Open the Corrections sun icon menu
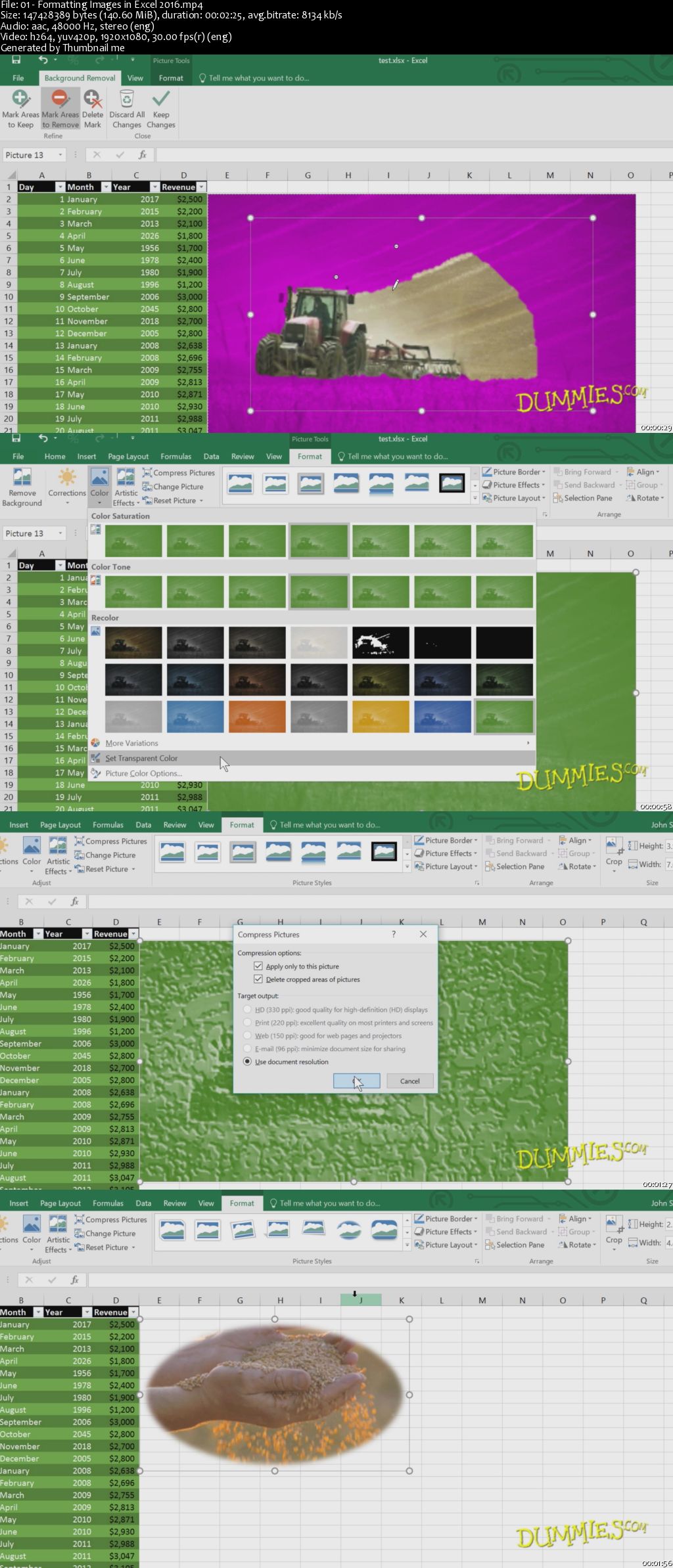The image size is (673, 1568). tap(67, 487)
